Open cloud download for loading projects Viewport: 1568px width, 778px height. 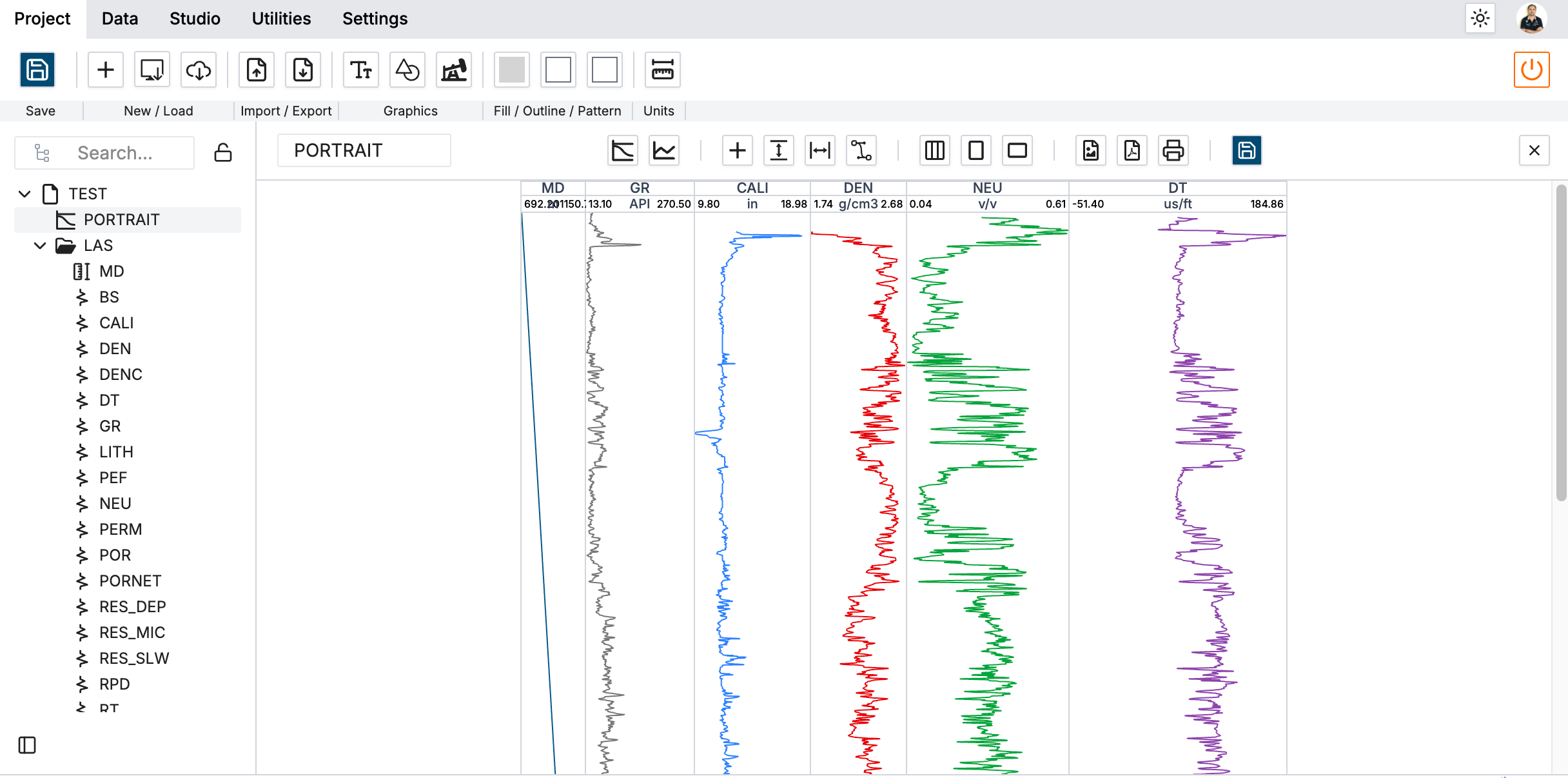click(x=198, y=70)
